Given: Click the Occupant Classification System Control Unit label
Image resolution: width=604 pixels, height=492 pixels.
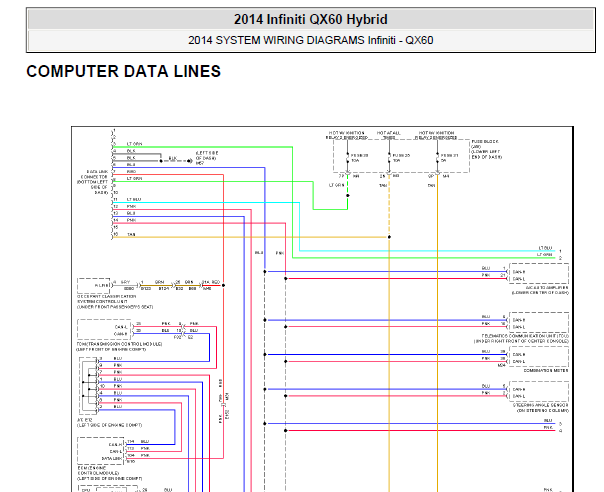Looking at the screenshot, I should click(115, 302).
